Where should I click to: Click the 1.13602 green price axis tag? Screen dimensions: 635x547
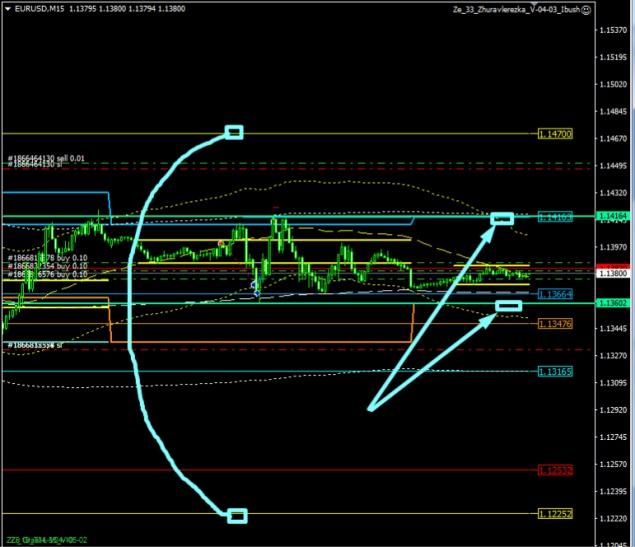tap(612, 303)
